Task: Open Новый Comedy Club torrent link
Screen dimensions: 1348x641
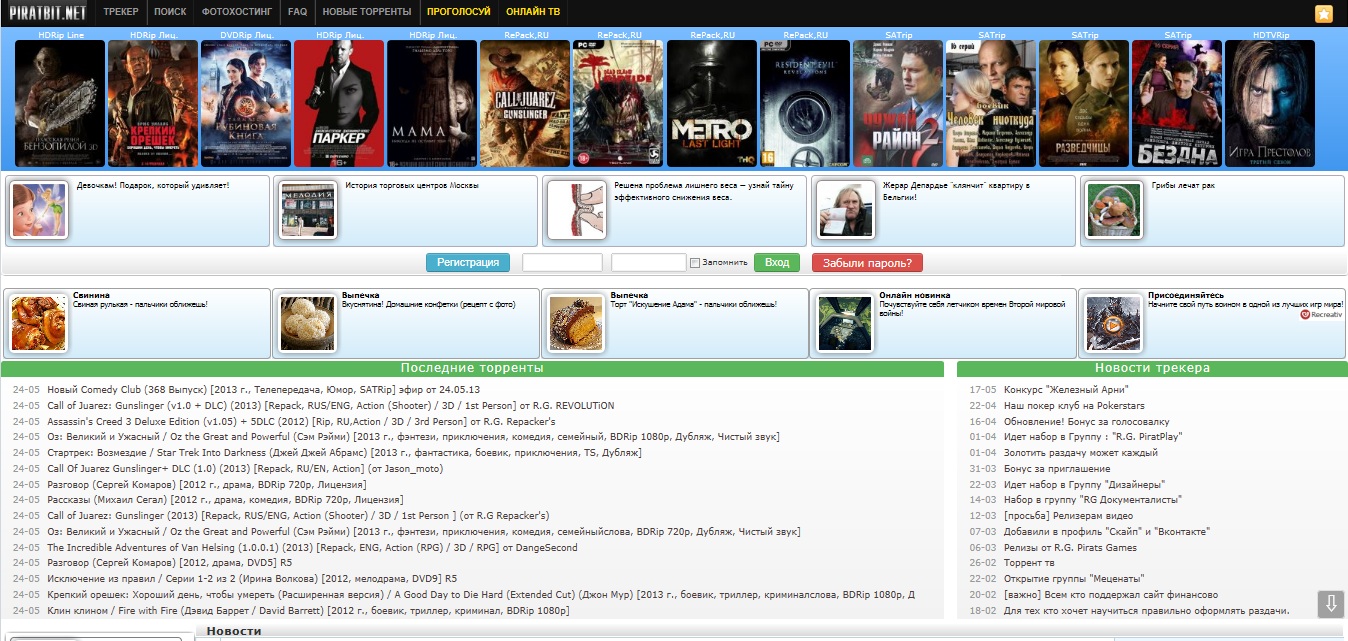Action: pos(264,390)
